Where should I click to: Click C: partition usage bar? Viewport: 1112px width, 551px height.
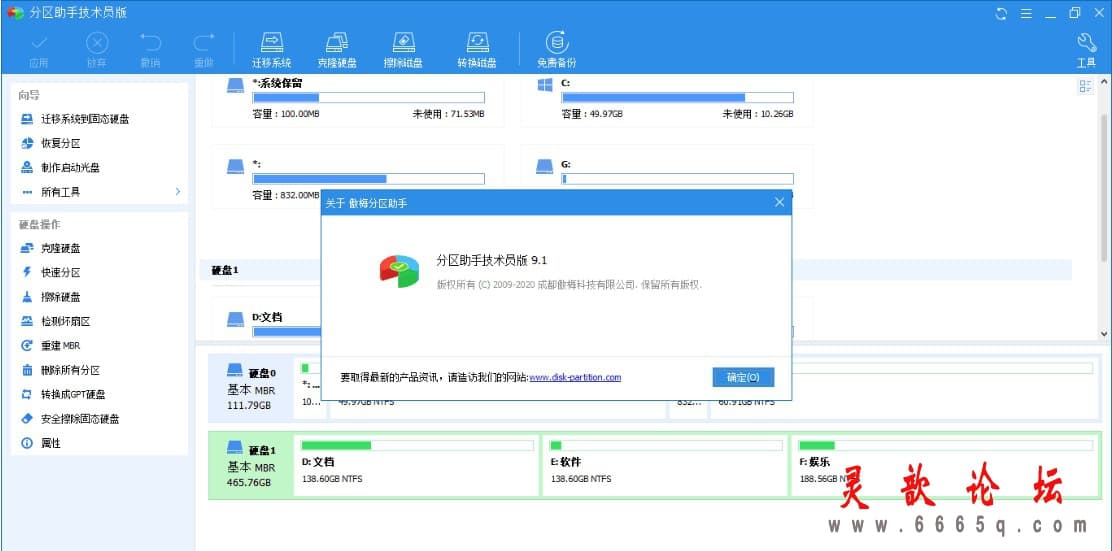click(677, 98)
